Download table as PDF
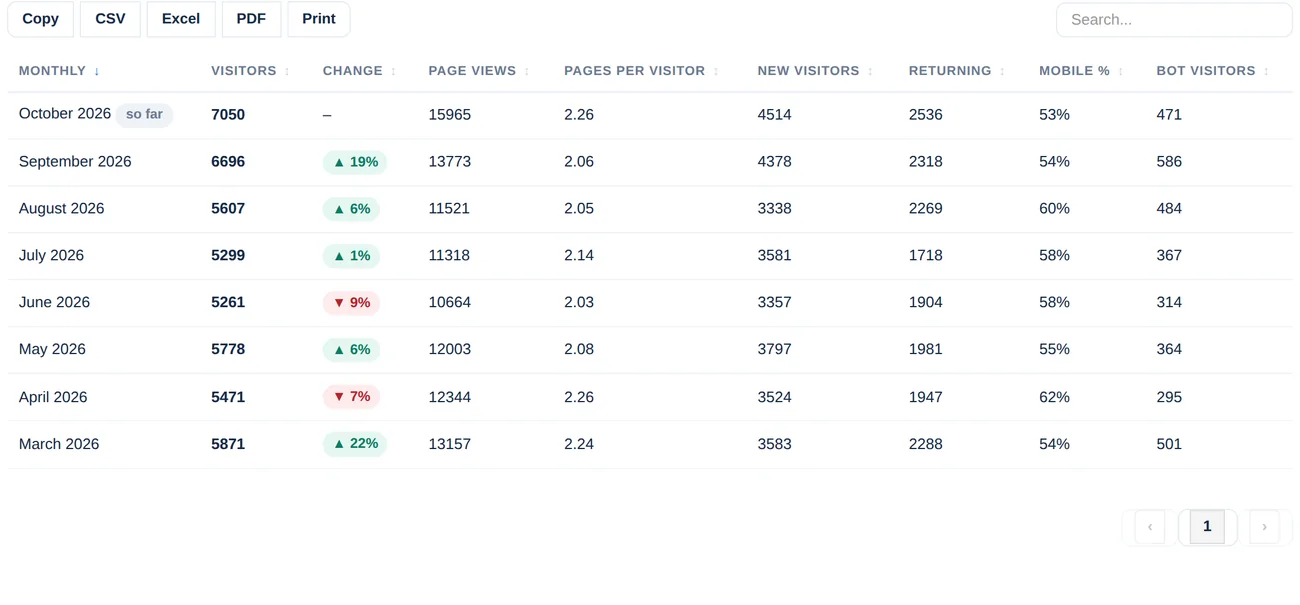The height and width of the screenshot is (605, 1300). [x=251, y=19]
